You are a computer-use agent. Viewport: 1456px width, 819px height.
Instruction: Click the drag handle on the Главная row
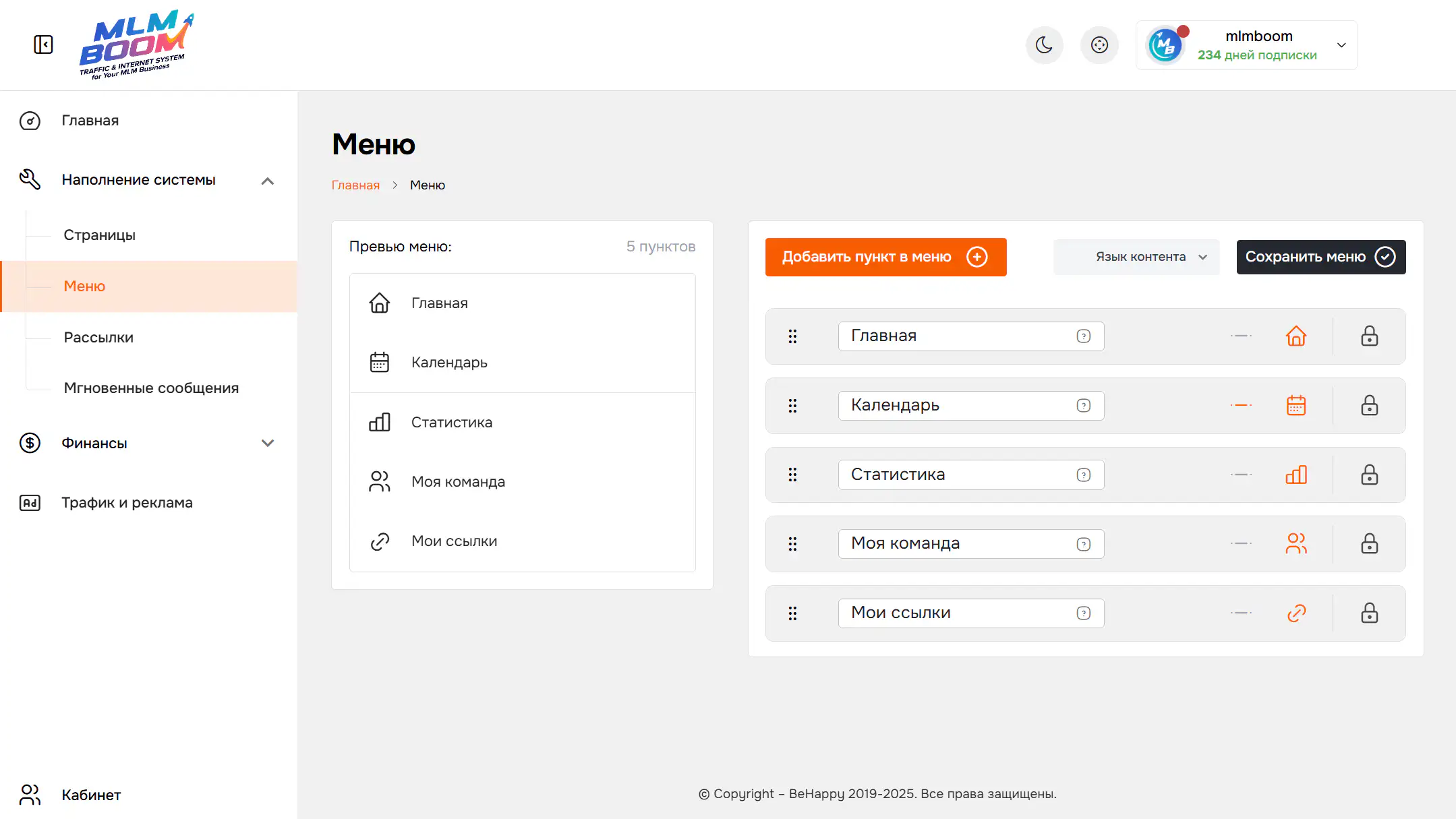tap(792, 336)
